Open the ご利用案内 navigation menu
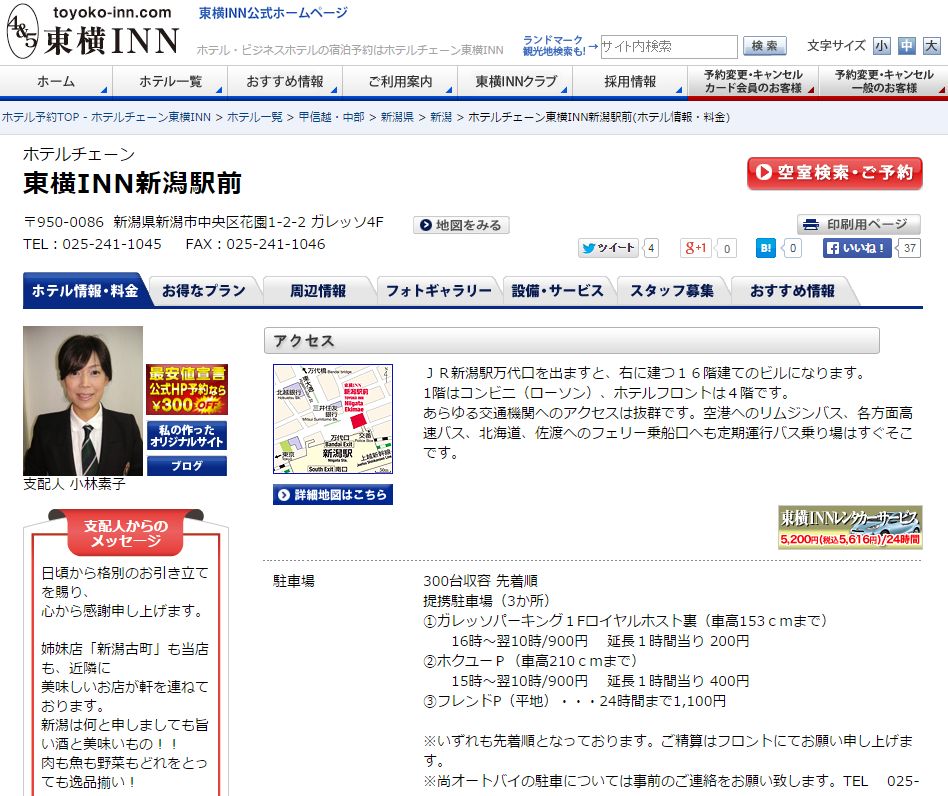 tap(400, 82)
